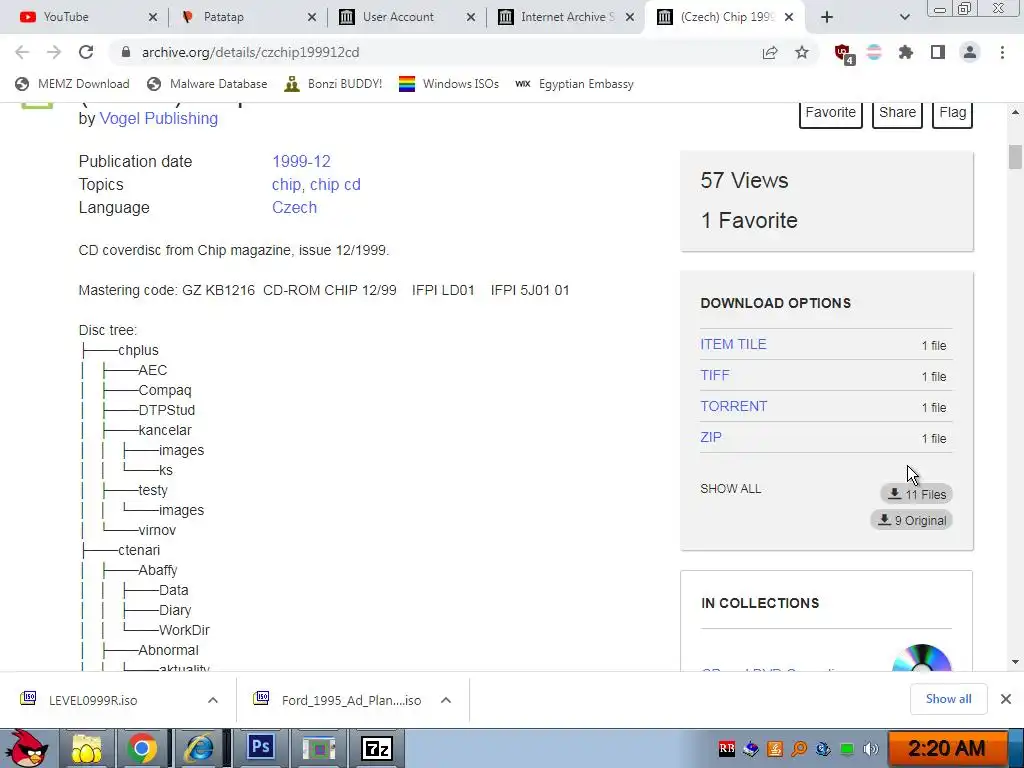Close the downloads bar

[x=1006, y=699]
